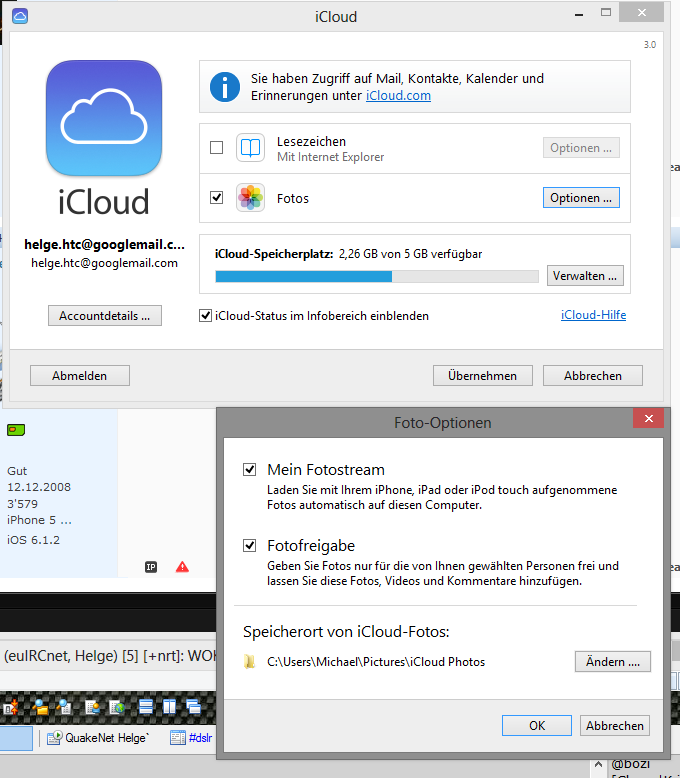Open the iCloud-Hilfe link
Screen dimensions: 680x778
(x=593, y=315)
